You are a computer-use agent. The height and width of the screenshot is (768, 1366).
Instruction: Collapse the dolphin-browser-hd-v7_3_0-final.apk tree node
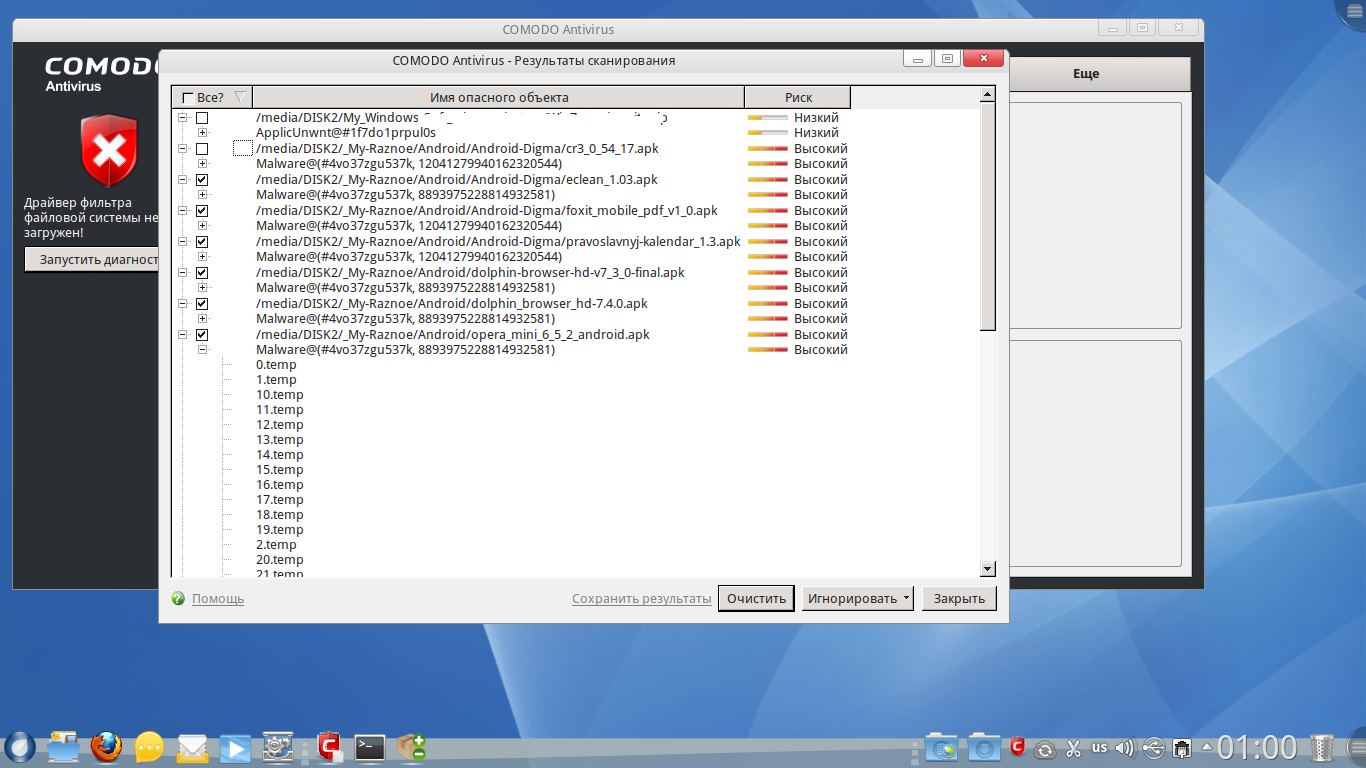point(182,273)
